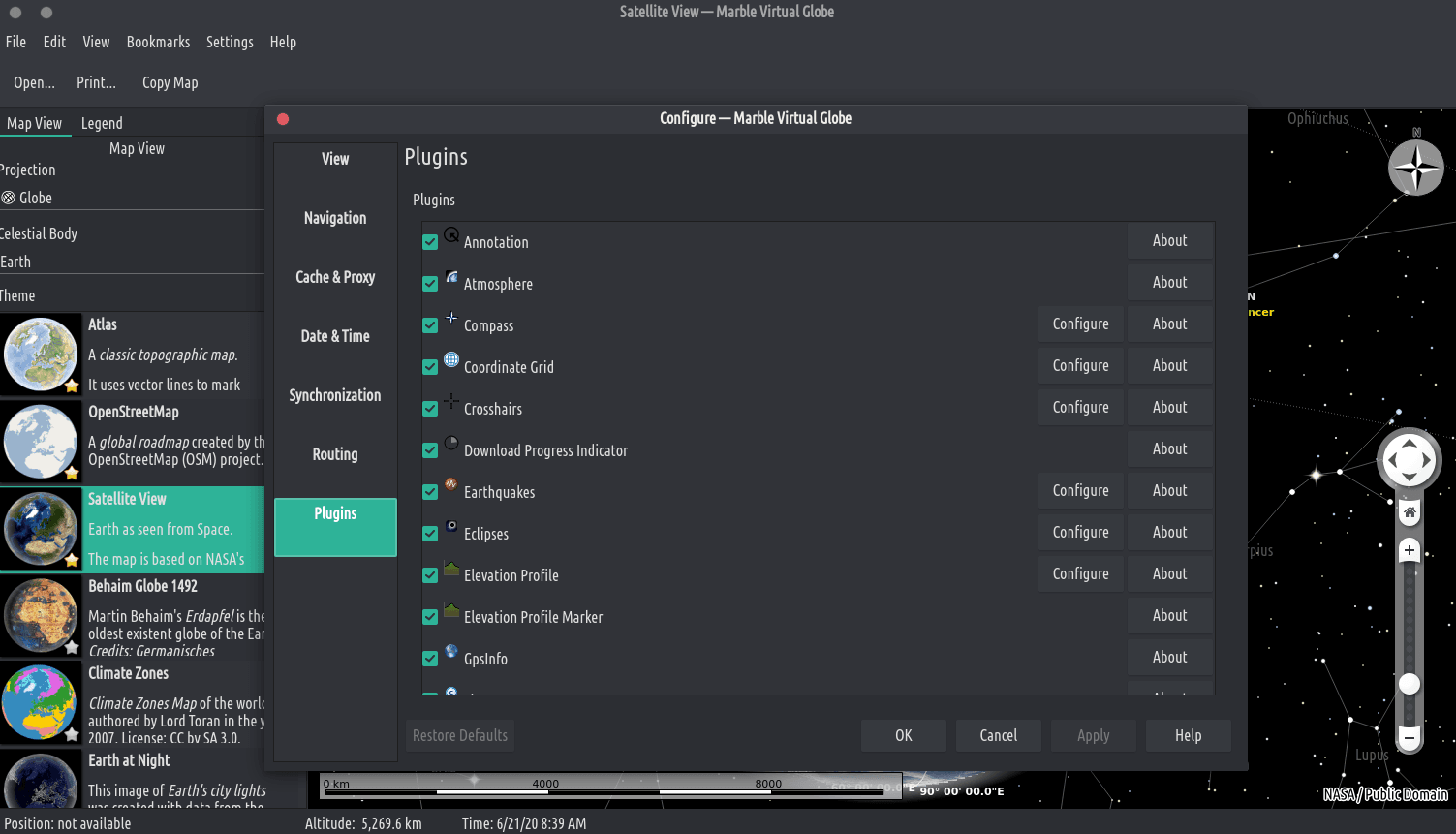This screenshot has height=834, width=1456.
Task: Open the Navigation settings page
Action: click(x=335, y=218)
